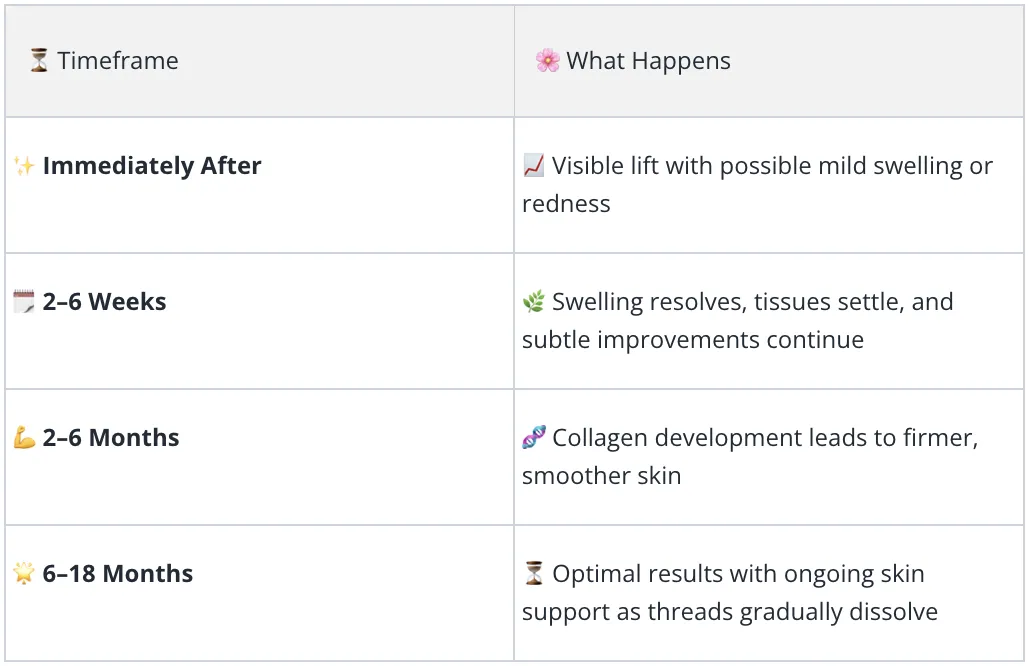Click the pink flower icon in header
This screenshot has height=666, width=1032.
point(548,60)
